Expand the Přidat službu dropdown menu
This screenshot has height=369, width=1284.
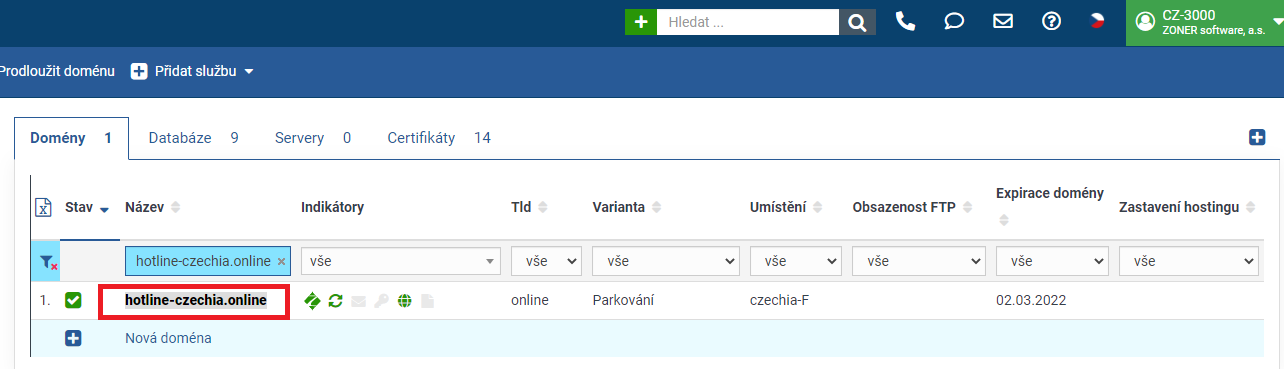[192, 72]
